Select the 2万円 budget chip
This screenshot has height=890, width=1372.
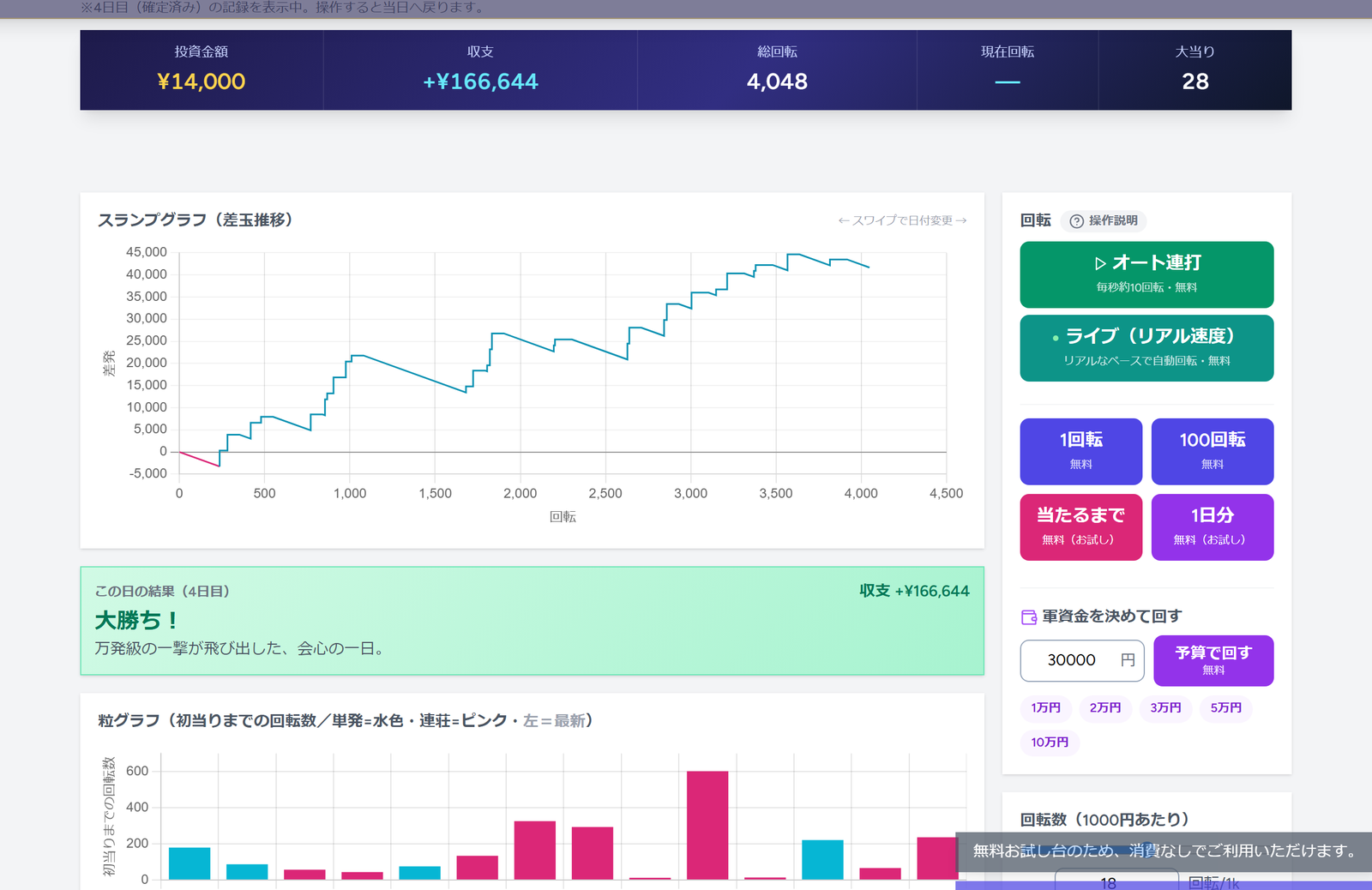(1105, 707)
